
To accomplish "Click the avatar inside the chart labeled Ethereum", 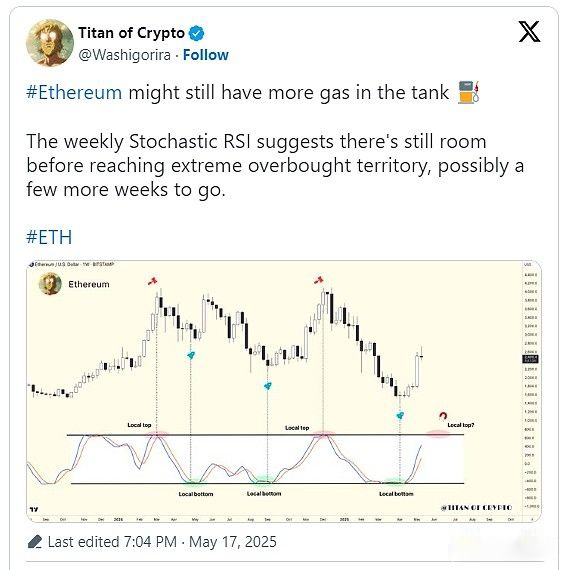I will (x=50, y=284).
